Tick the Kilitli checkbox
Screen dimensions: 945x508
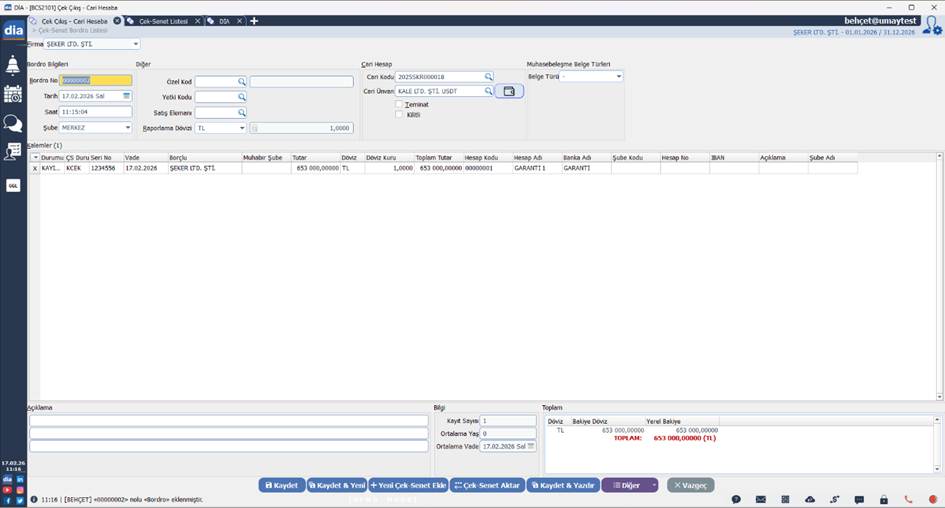pyautogui.click(x=399, y=115)
